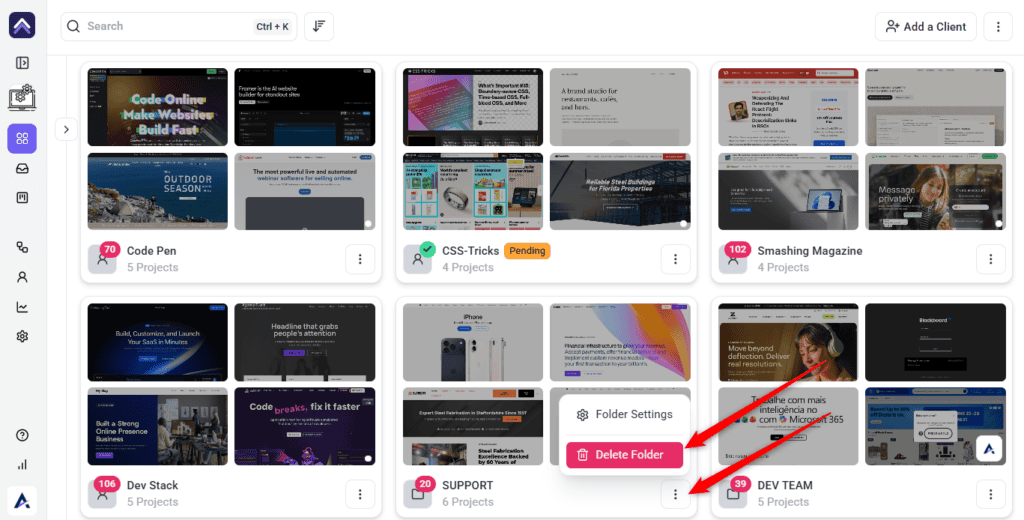Click the sort order icon beside search
1024x520 pixels.
(x=319, y=26)
